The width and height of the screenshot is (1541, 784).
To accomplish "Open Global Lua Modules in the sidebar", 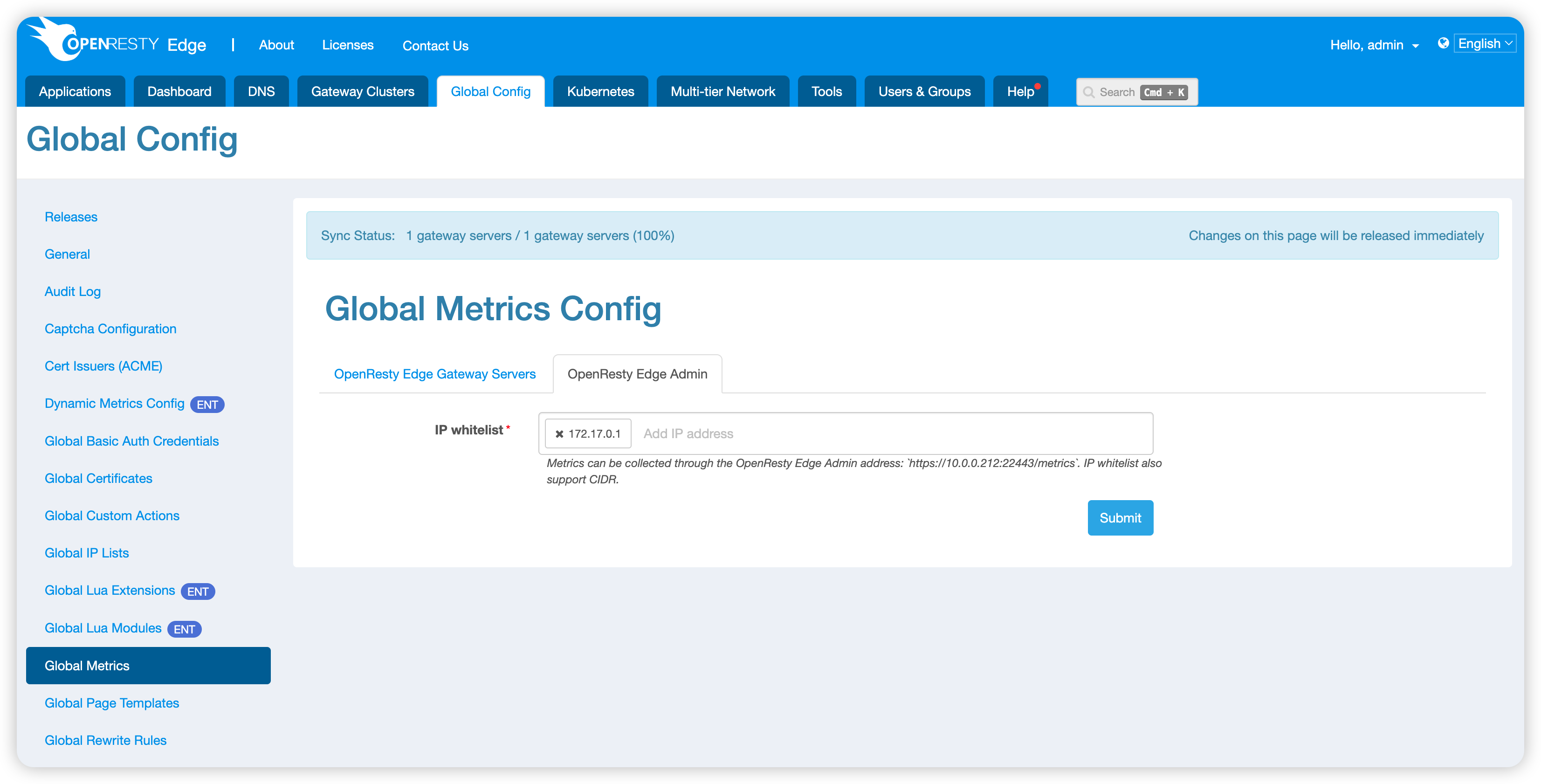I will point(103,628).
